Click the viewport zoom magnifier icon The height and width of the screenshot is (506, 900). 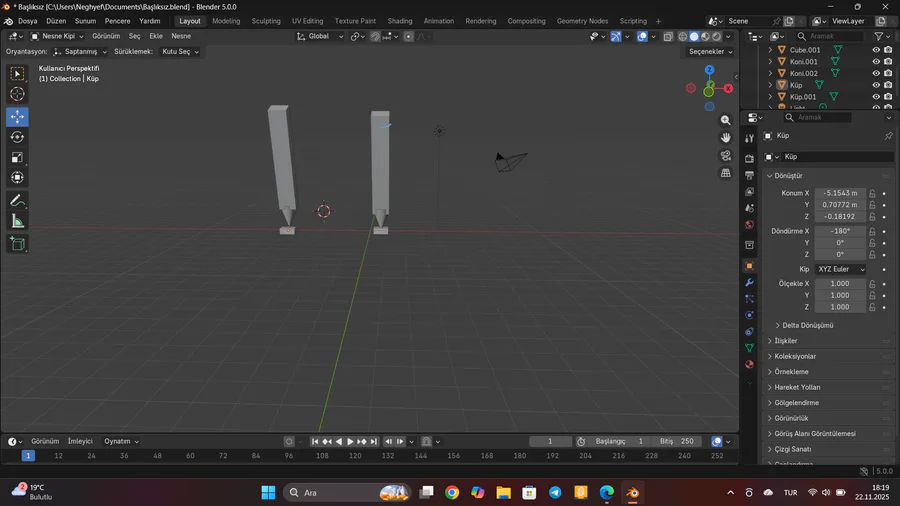coord(726,120)
